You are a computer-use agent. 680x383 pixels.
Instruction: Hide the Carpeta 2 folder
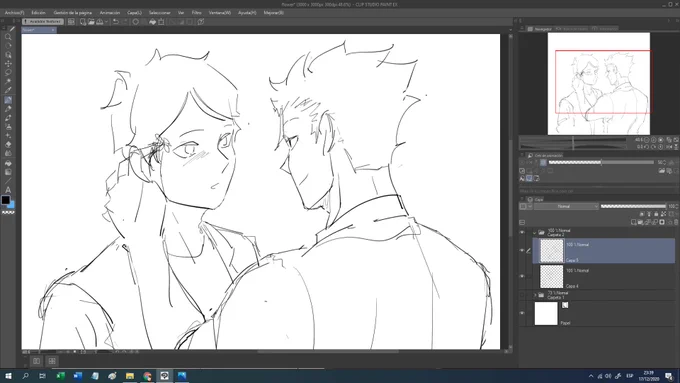click(x=522, y=232)
